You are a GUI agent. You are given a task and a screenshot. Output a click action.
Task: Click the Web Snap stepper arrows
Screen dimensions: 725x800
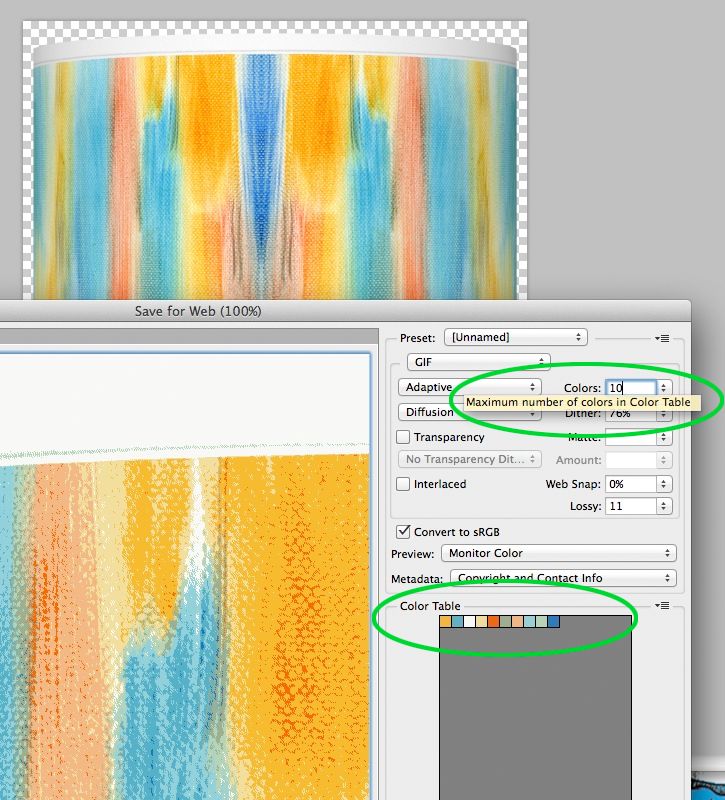click(x=664, y=484)
